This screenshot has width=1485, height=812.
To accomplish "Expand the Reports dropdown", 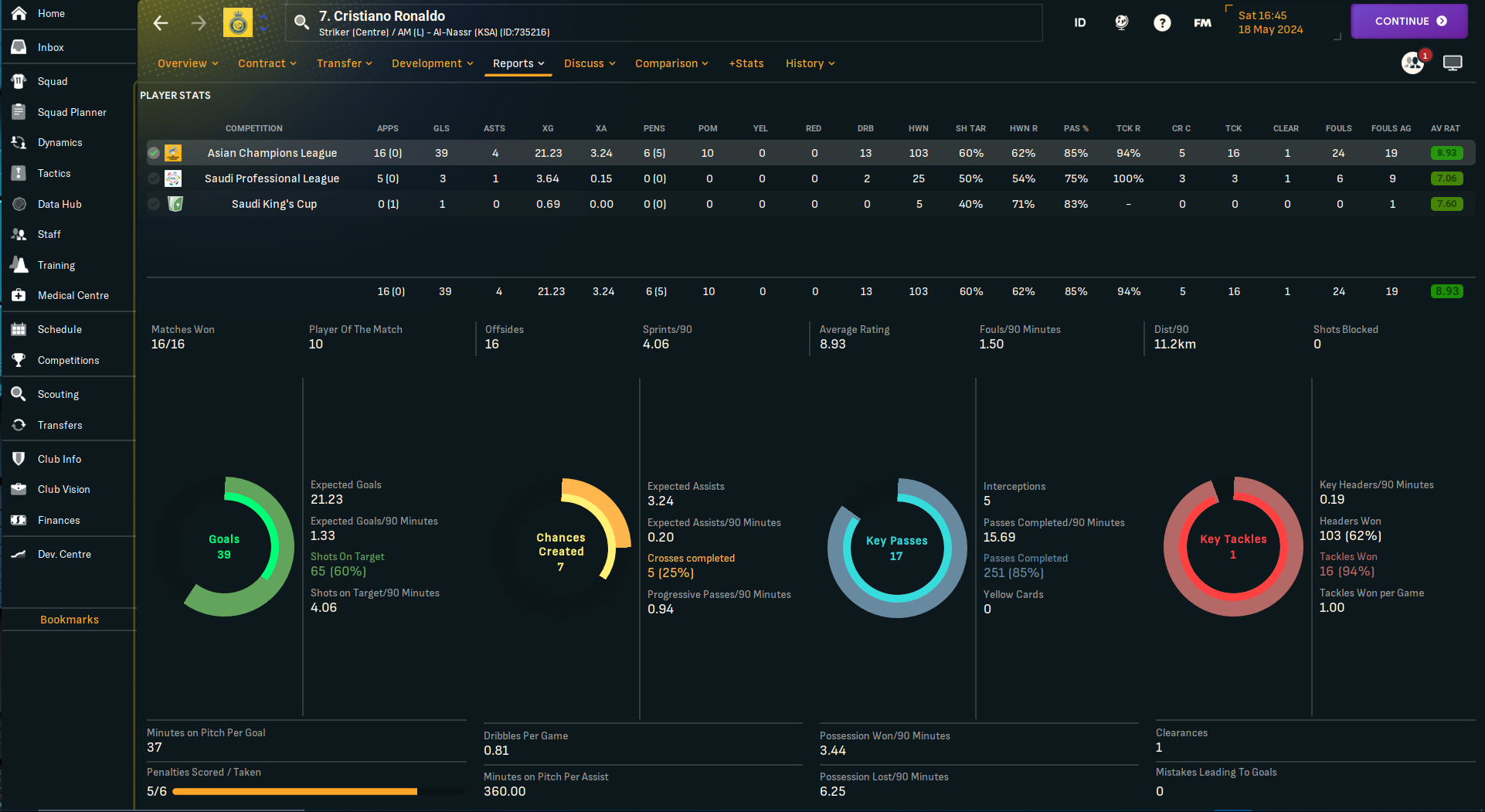I will (518, 63).
